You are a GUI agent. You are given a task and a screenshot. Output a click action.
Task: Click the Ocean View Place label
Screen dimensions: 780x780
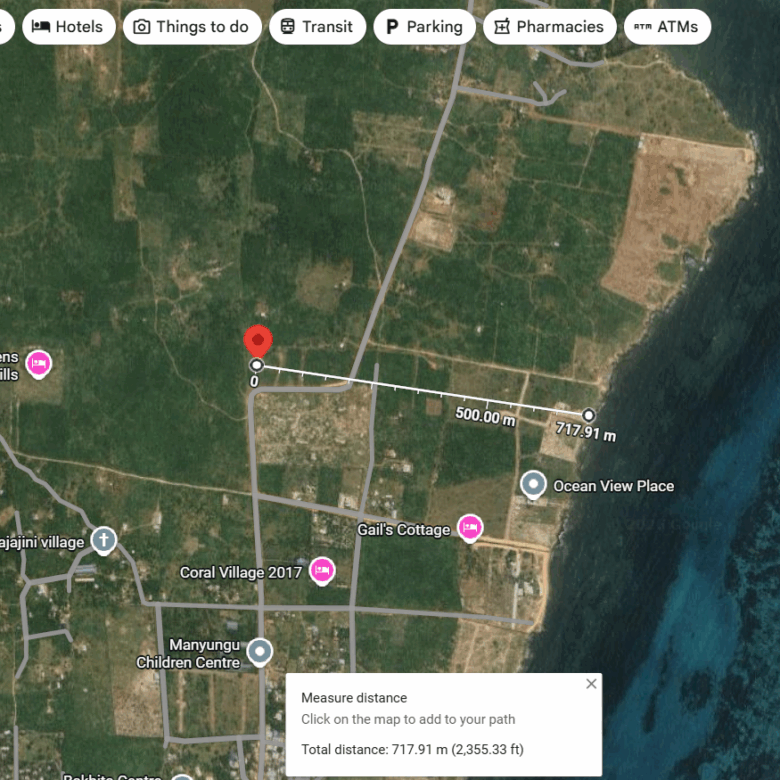[614, 486]
